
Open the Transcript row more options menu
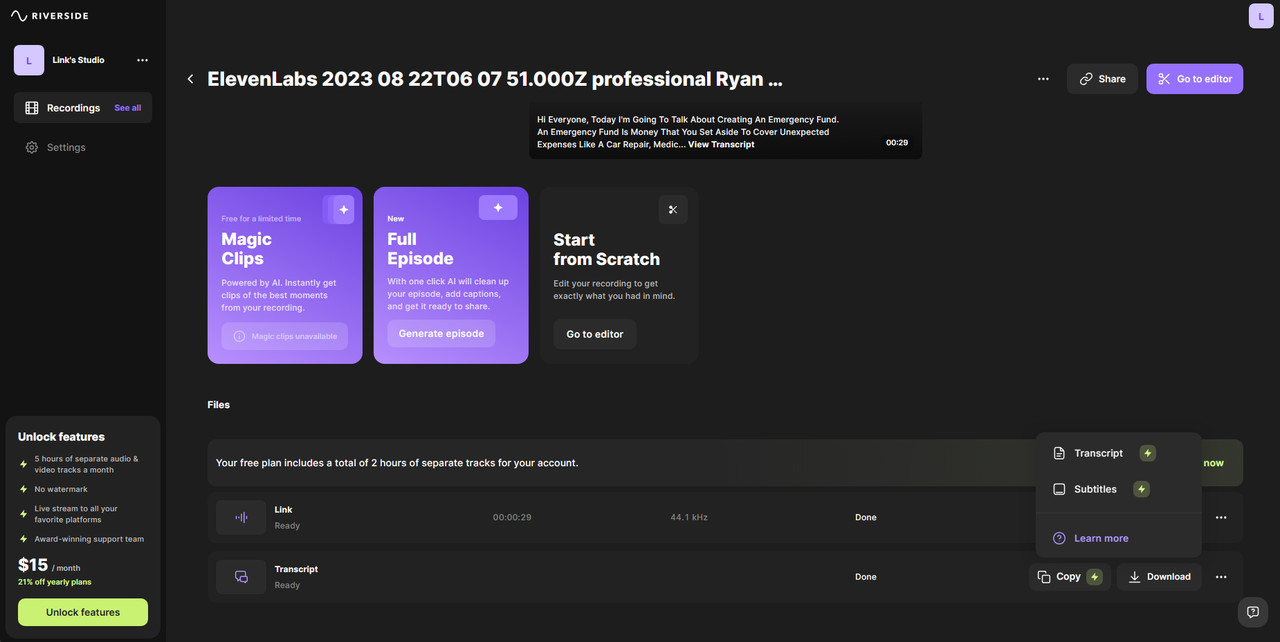pos(1221,577)
